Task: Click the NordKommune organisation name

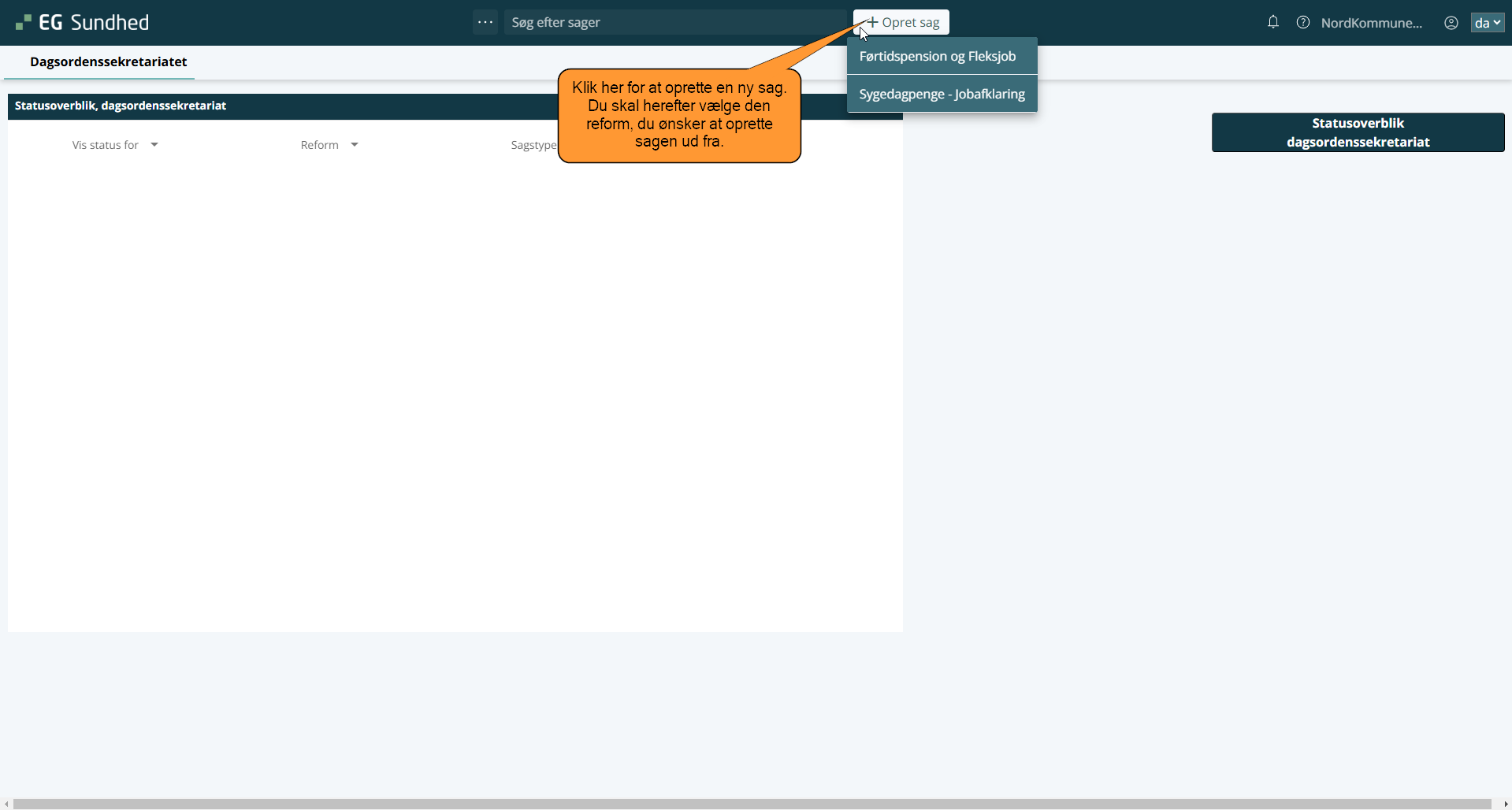Action: click(1371, 23)
